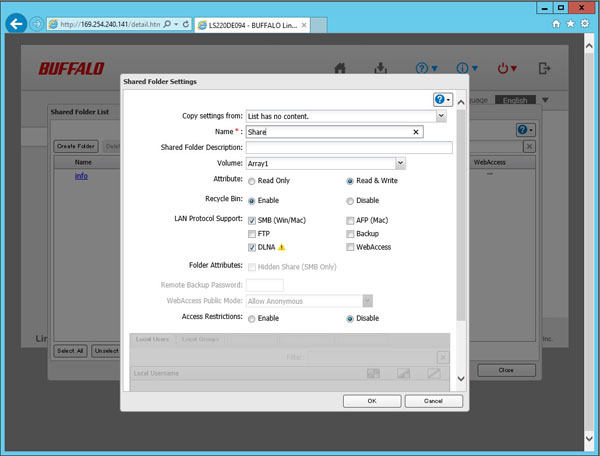Select Read & Write attribute
Image resolution: width=600 pixels, height=456 pixels.
click(350, 181)
